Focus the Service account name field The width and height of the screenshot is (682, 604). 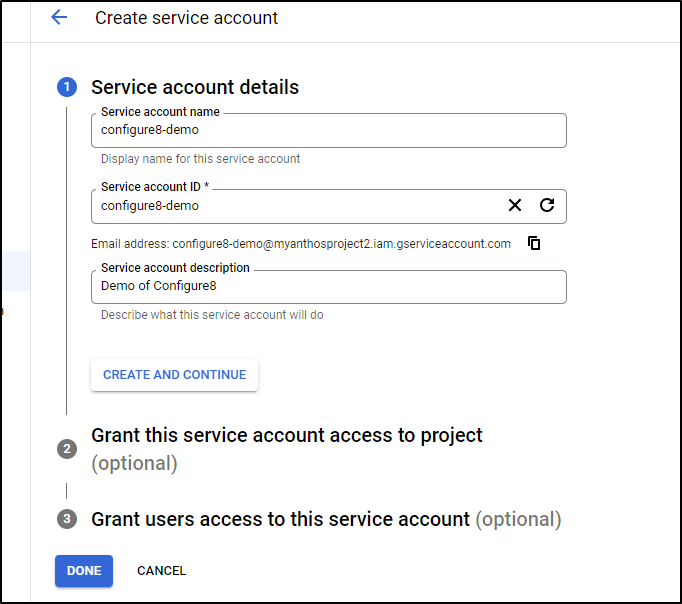[329, 130]
